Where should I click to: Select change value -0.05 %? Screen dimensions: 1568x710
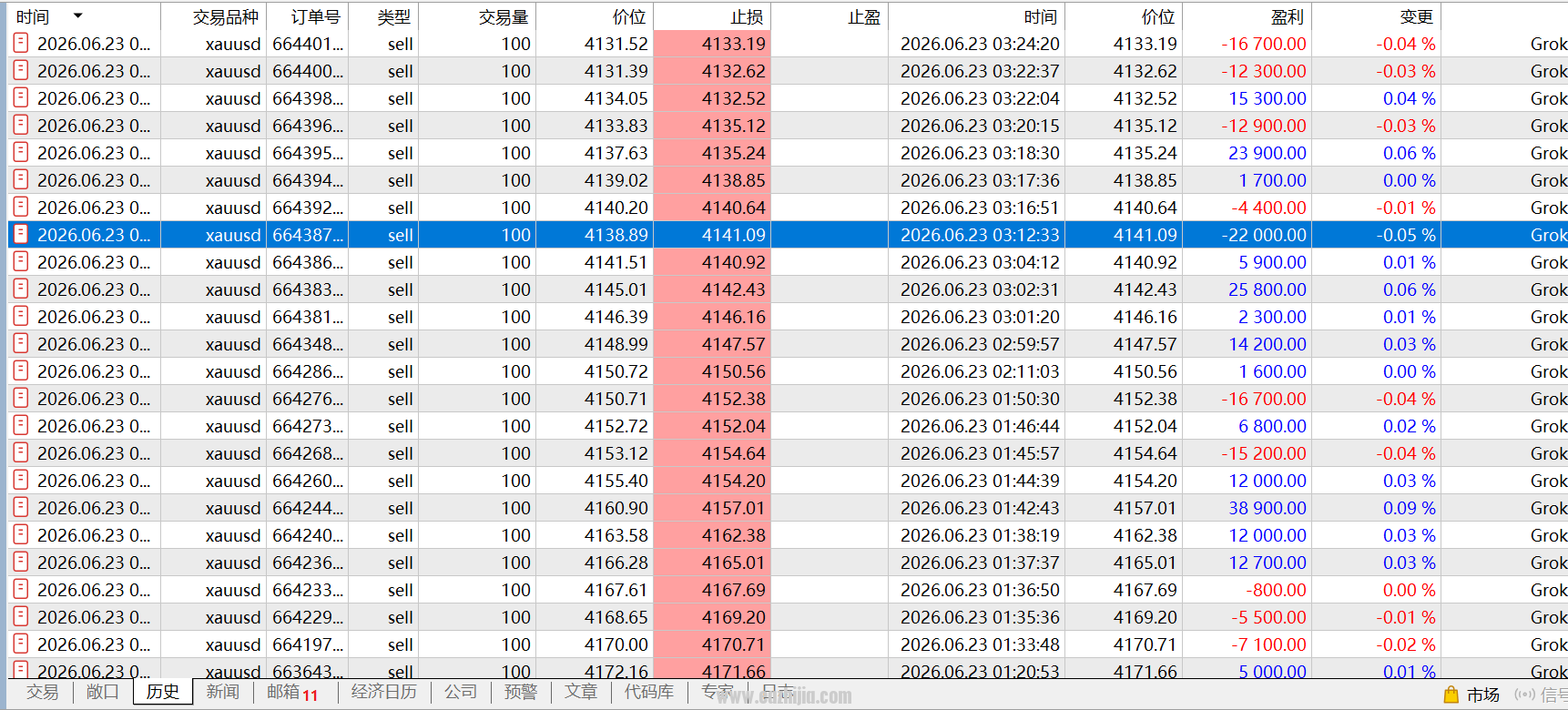(x=1406, y=235)
